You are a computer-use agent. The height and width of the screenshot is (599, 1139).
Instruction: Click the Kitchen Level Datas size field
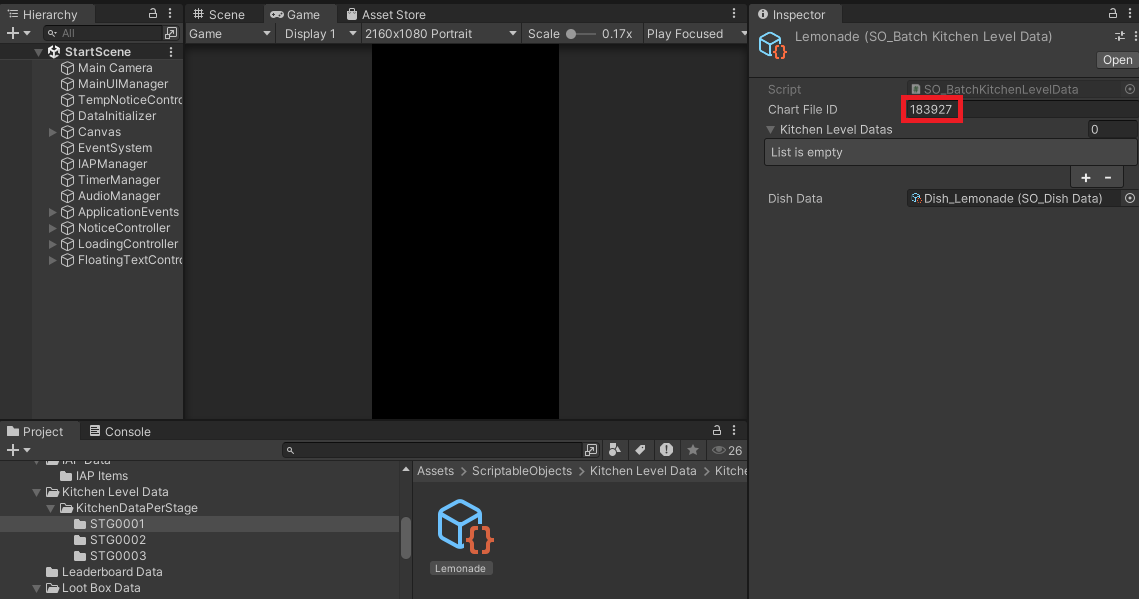tap(1111, 130)
